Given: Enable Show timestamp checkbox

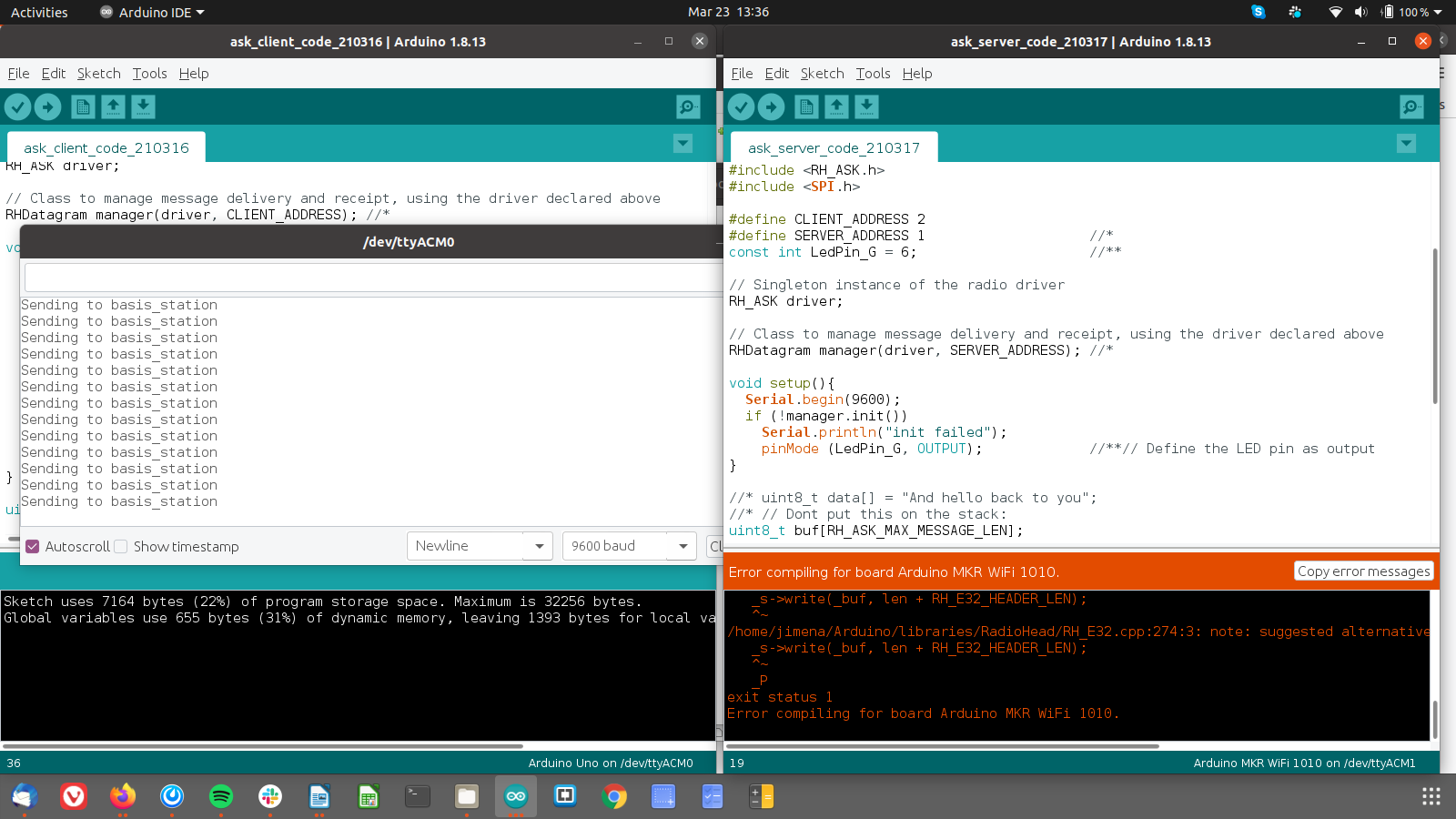Looking at the screenshot, I should pyautogui.click(x=120, y=547).
